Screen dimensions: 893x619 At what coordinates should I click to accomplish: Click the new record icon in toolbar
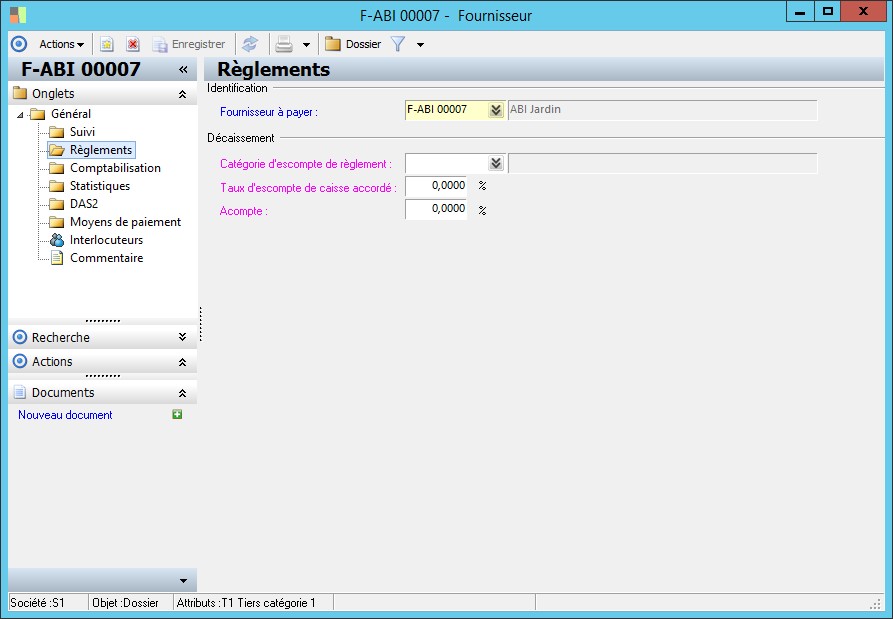[107, 44]
